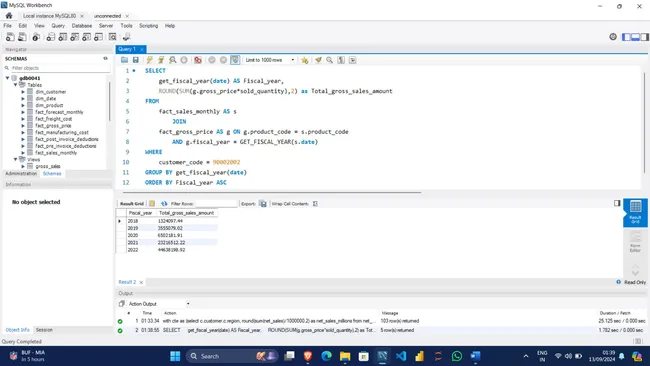Click Create new view toolbar icon
Image resolution: width=650 pixels, height=366 pixels.
(x=75, y=37)
